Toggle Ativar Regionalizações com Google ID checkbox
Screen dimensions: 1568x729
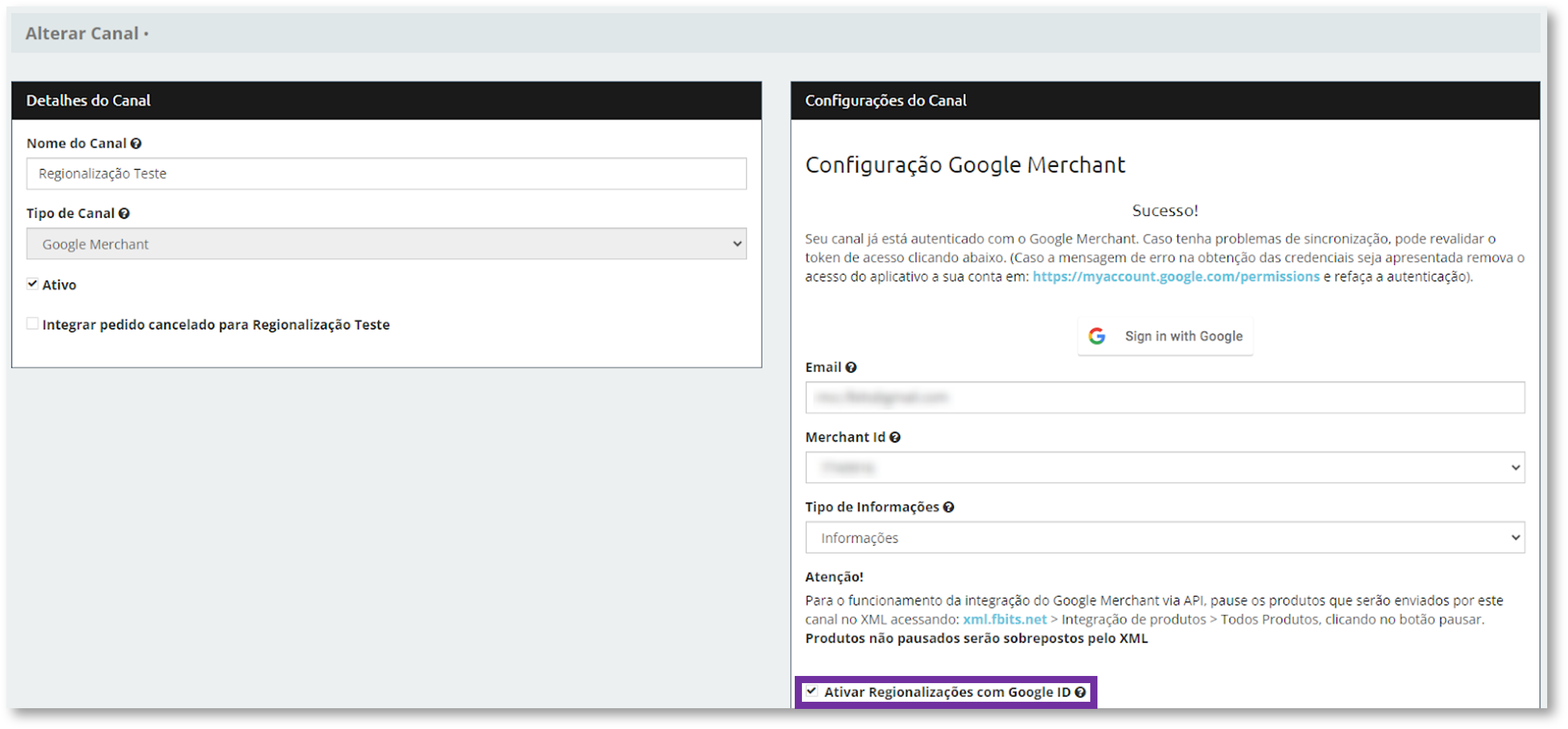pos(811,692)
